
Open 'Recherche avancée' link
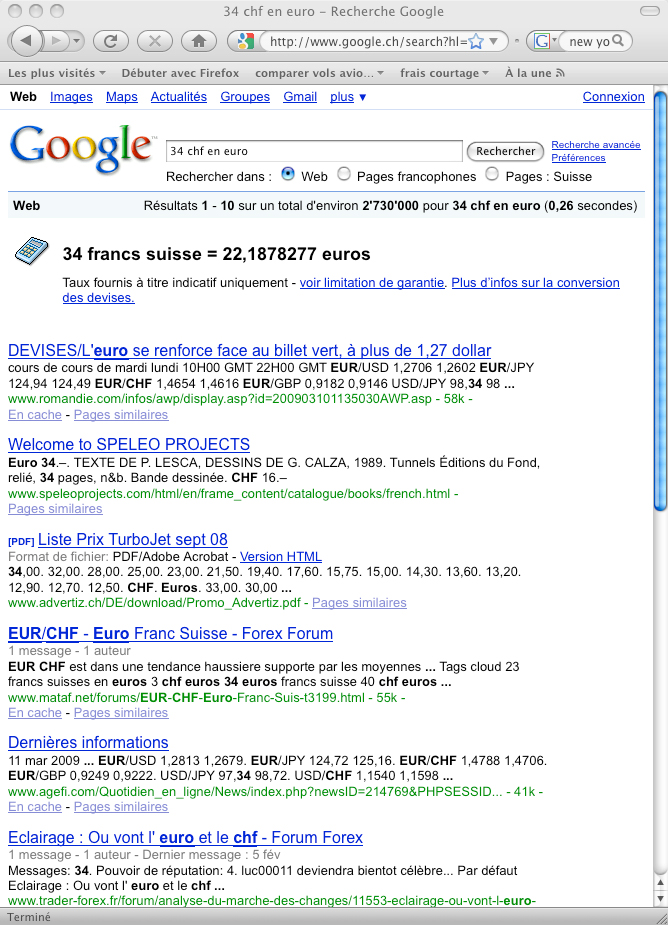pyautogui.click(x=595, y=145)
